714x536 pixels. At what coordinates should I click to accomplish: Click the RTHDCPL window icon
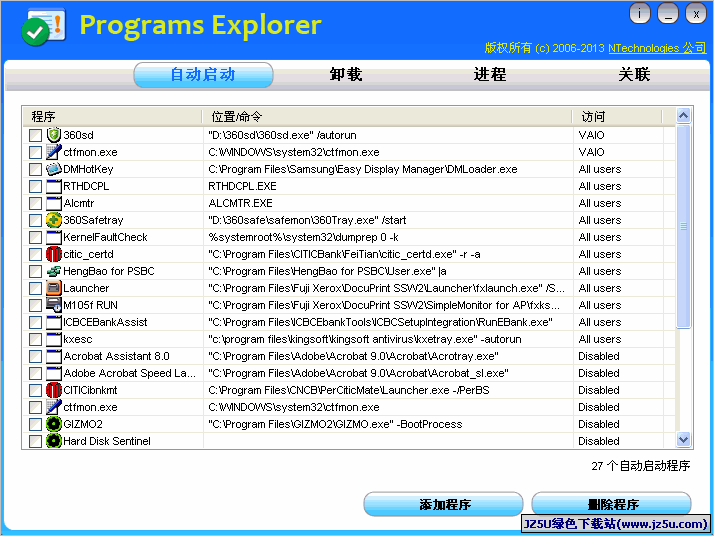pyautogui.click(x=54, y=186)
